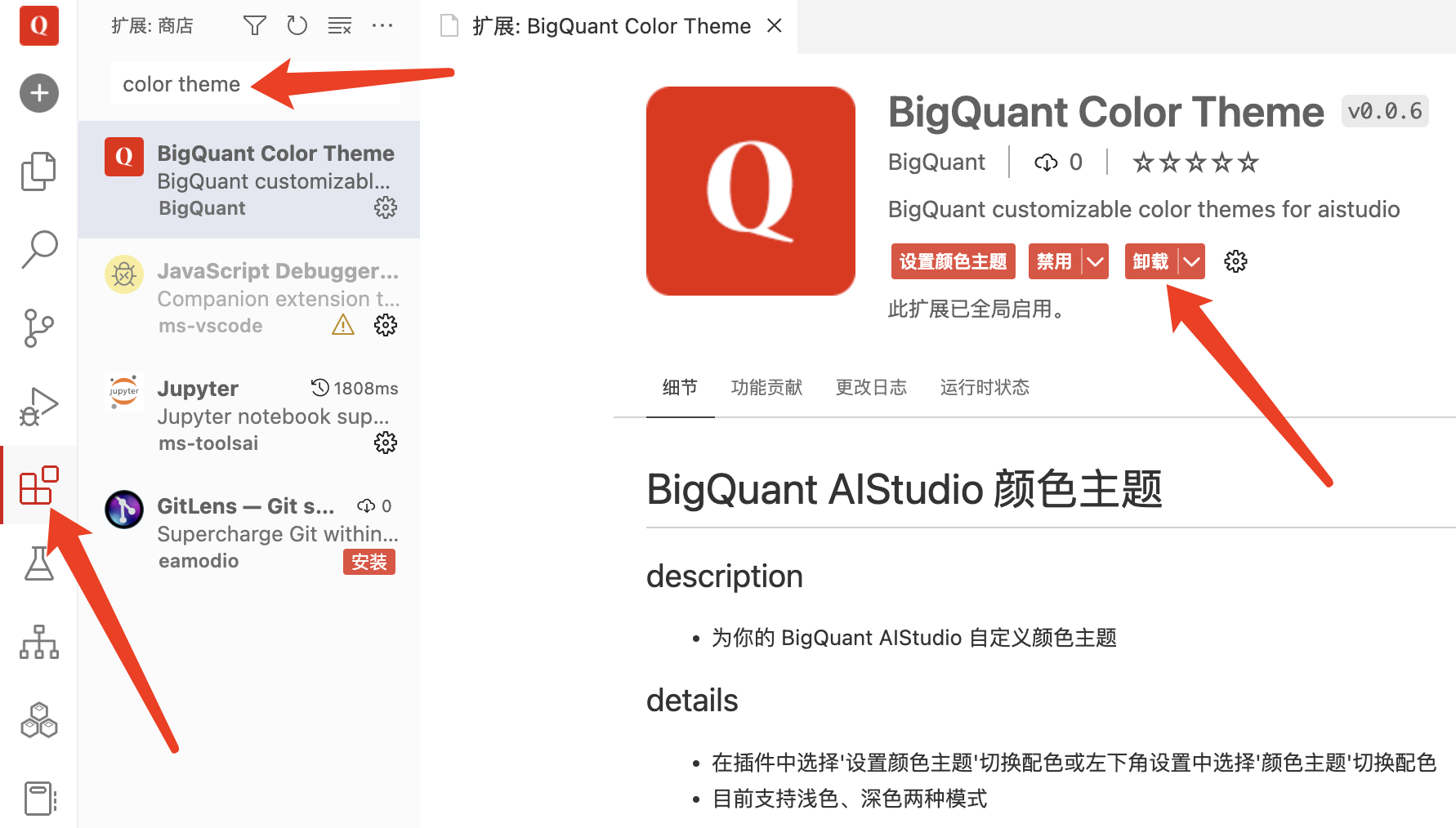
Task: Click the download count cloud icon
Action: coord(1046,162)
